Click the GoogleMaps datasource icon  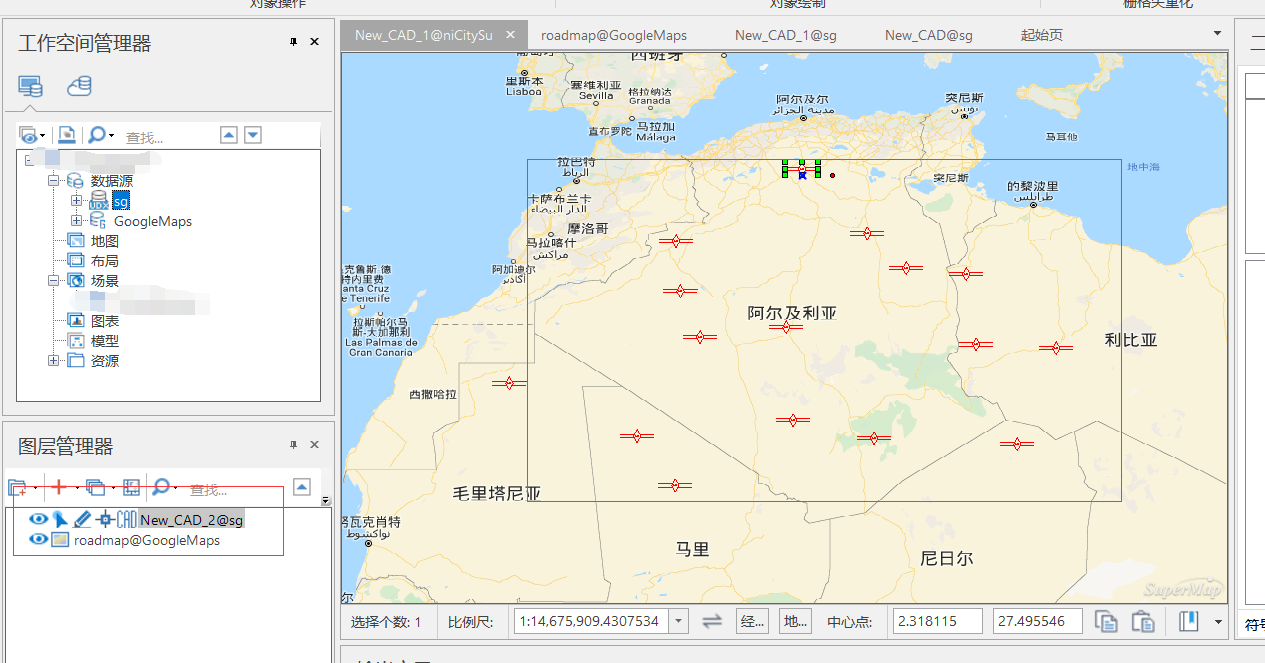[98, 220]
